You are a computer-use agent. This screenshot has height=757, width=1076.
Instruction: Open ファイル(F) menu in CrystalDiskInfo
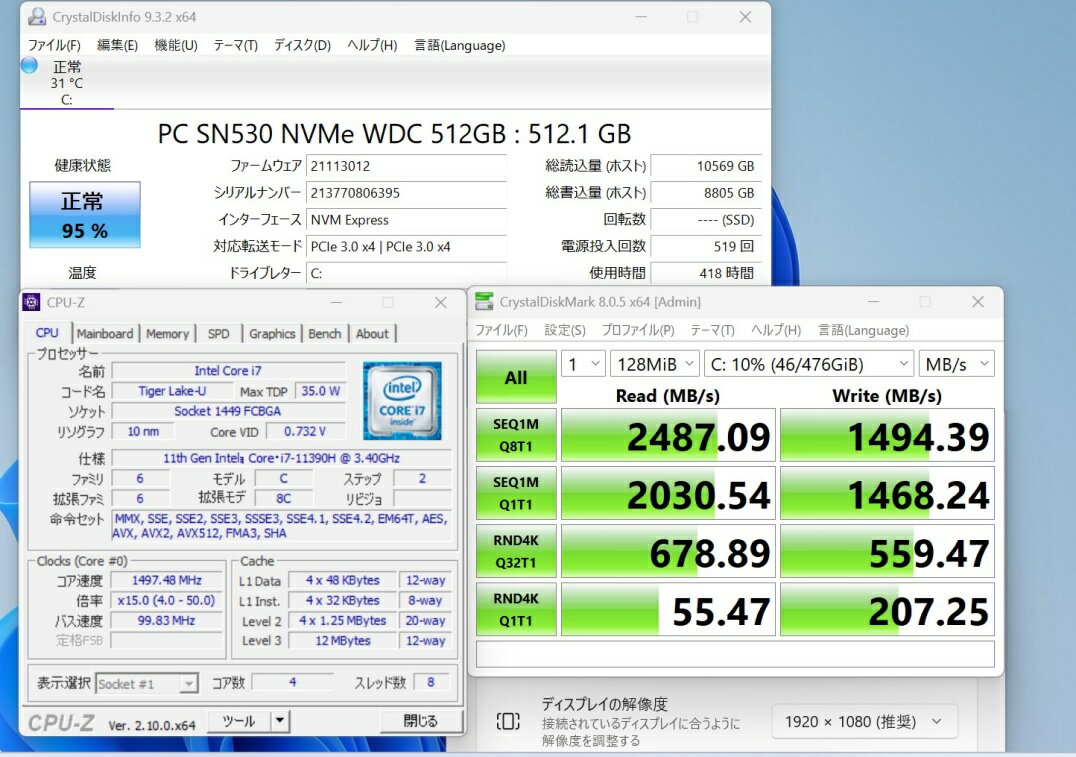click(x=54, y=45)
